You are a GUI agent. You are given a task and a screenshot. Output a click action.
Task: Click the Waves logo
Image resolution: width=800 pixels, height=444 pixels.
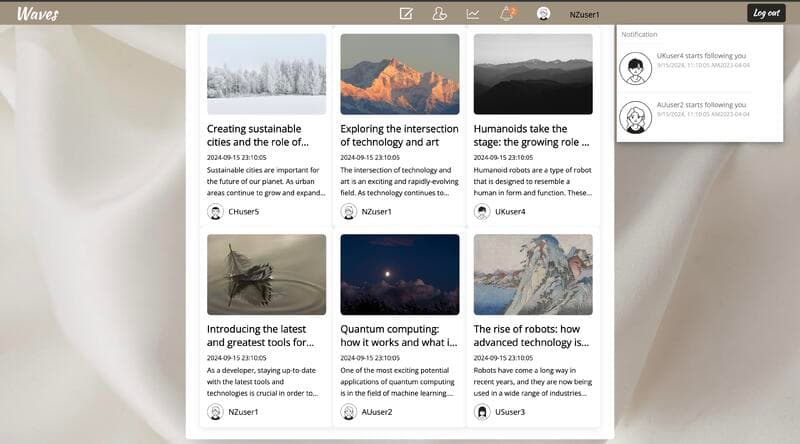pyautogui.click(x=38, y=14)
